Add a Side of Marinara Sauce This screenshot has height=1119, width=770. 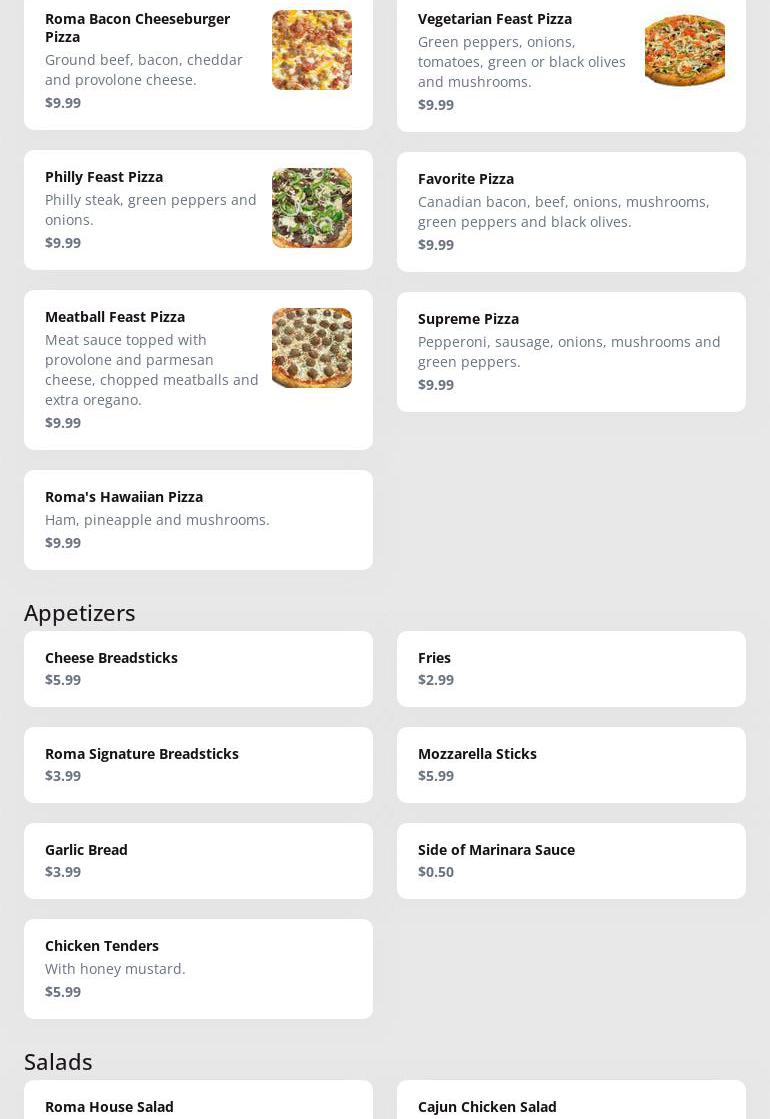tap(570, 860)
